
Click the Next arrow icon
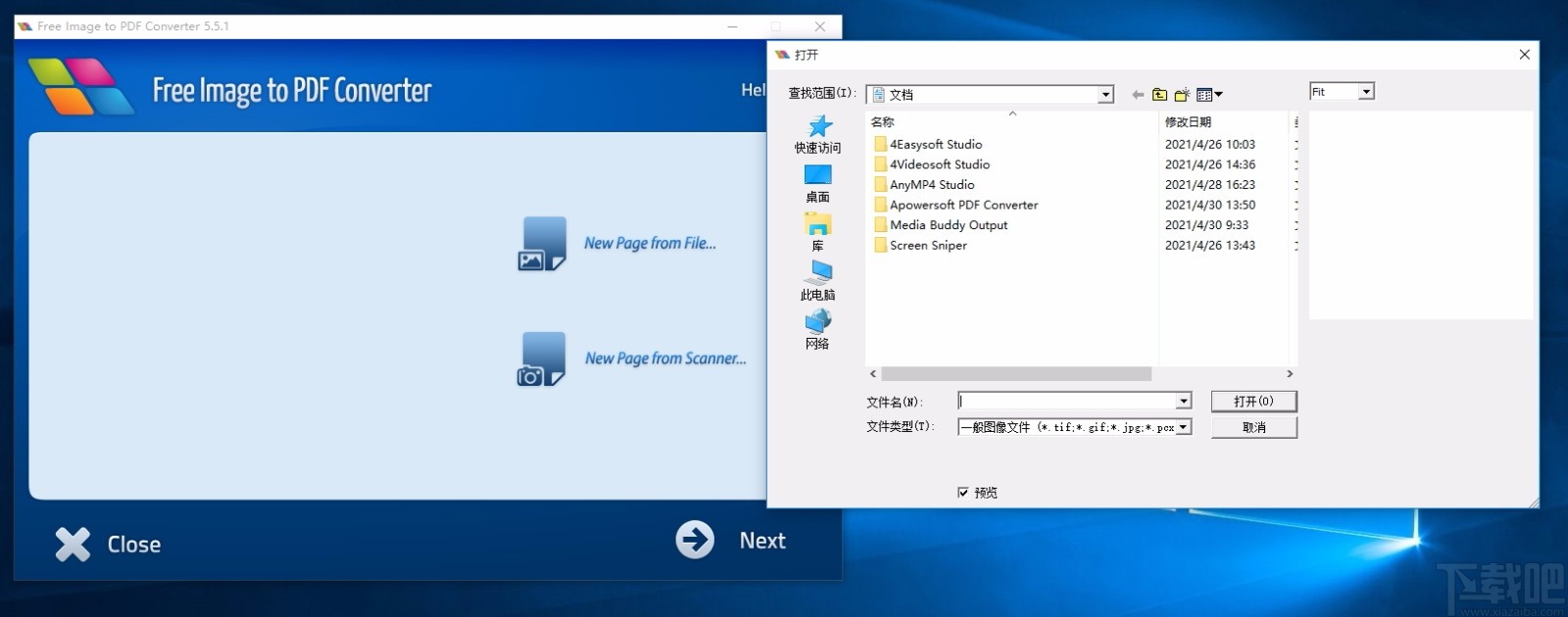695,540
